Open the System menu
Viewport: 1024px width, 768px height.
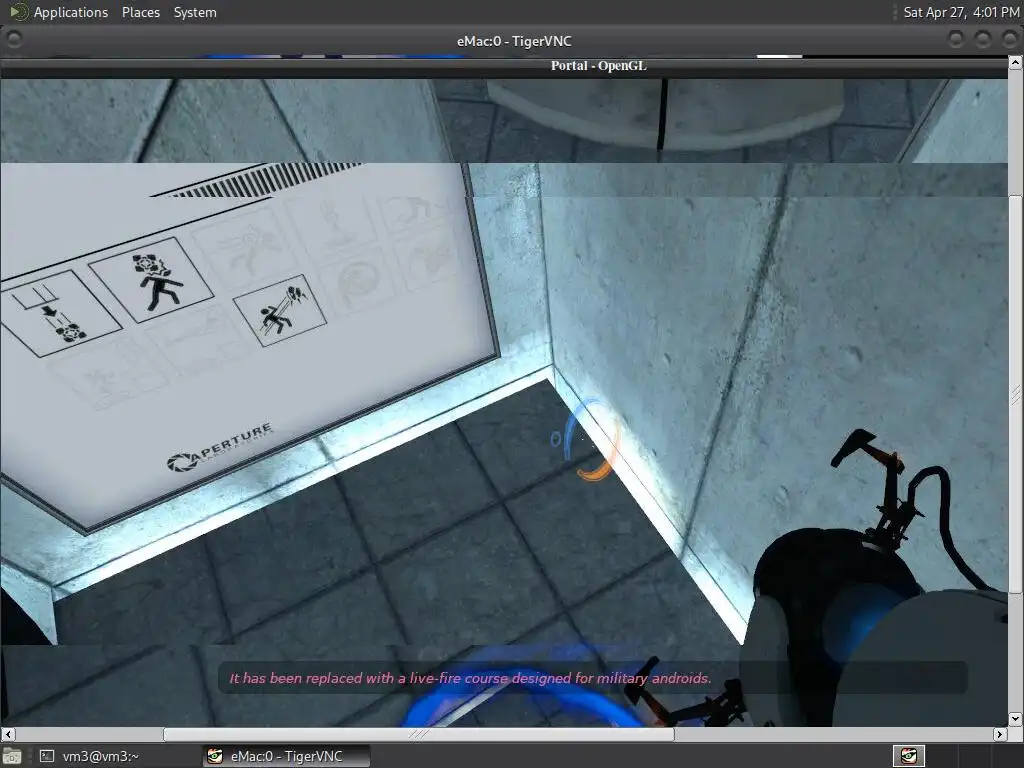(195, 12)
